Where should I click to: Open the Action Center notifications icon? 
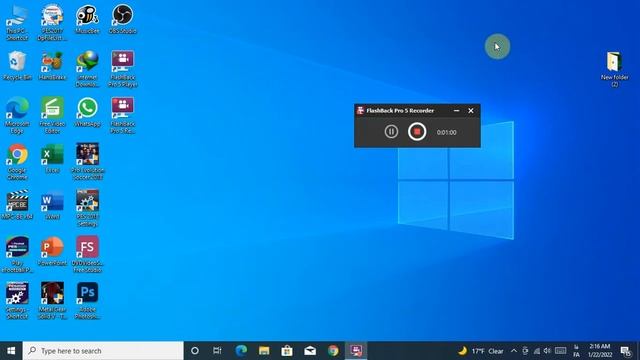626,351
